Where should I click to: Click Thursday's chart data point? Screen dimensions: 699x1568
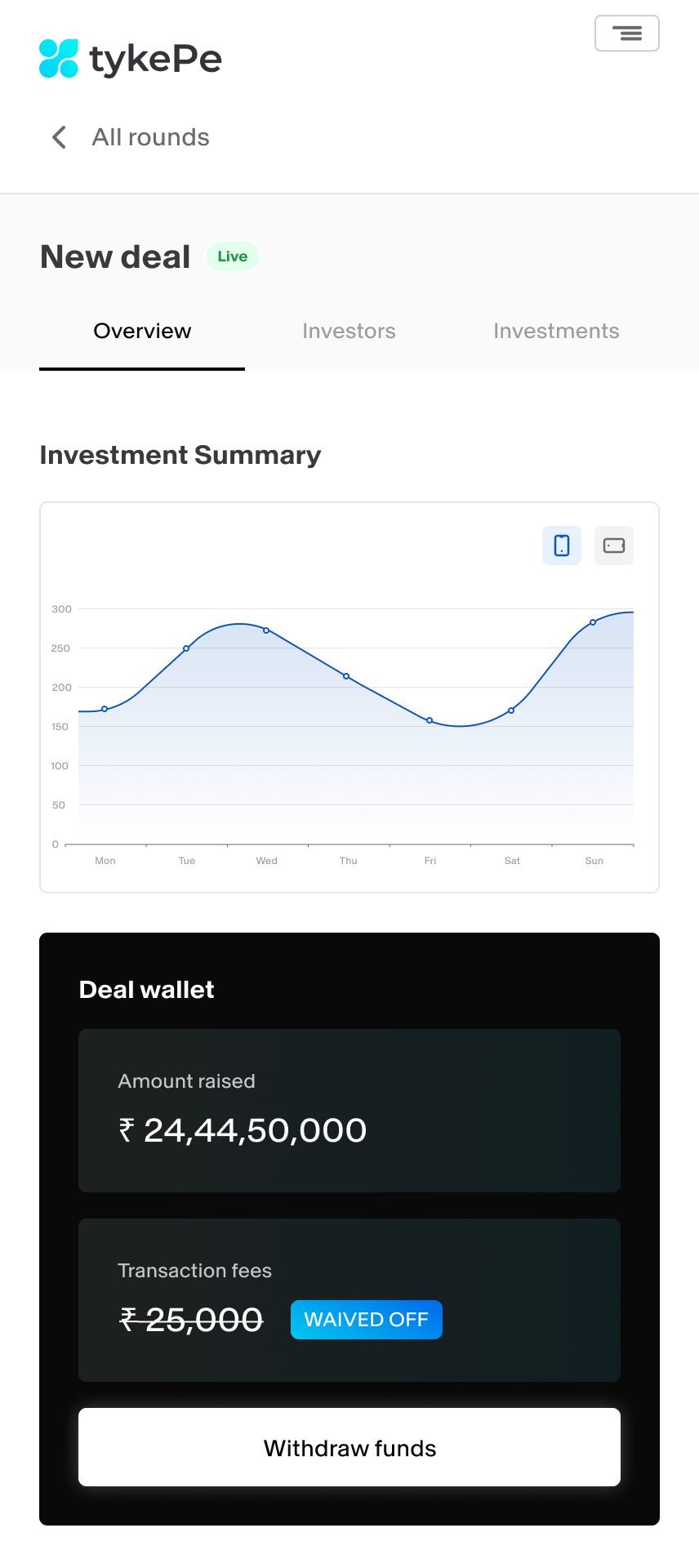346,676
